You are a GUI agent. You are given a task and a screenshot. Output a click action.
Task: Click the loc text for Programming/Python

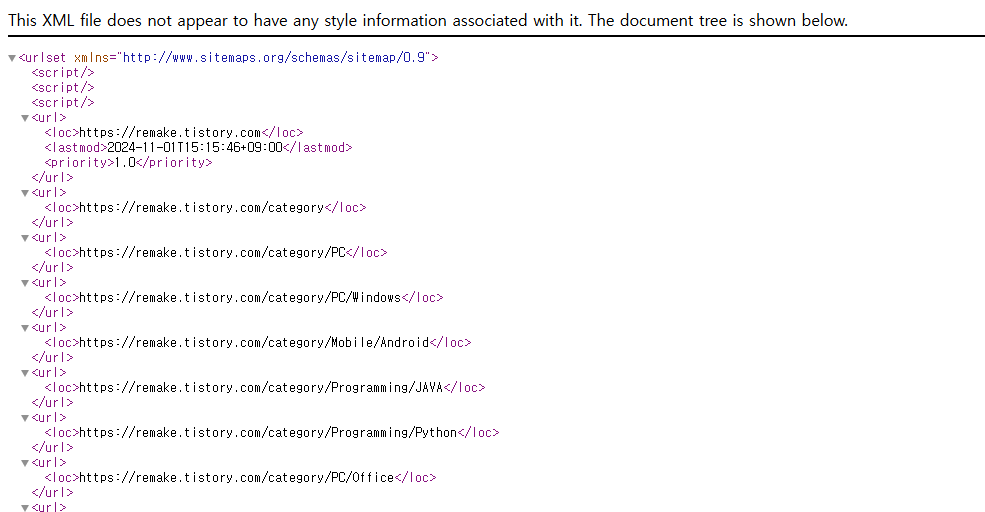click(268, 433)
